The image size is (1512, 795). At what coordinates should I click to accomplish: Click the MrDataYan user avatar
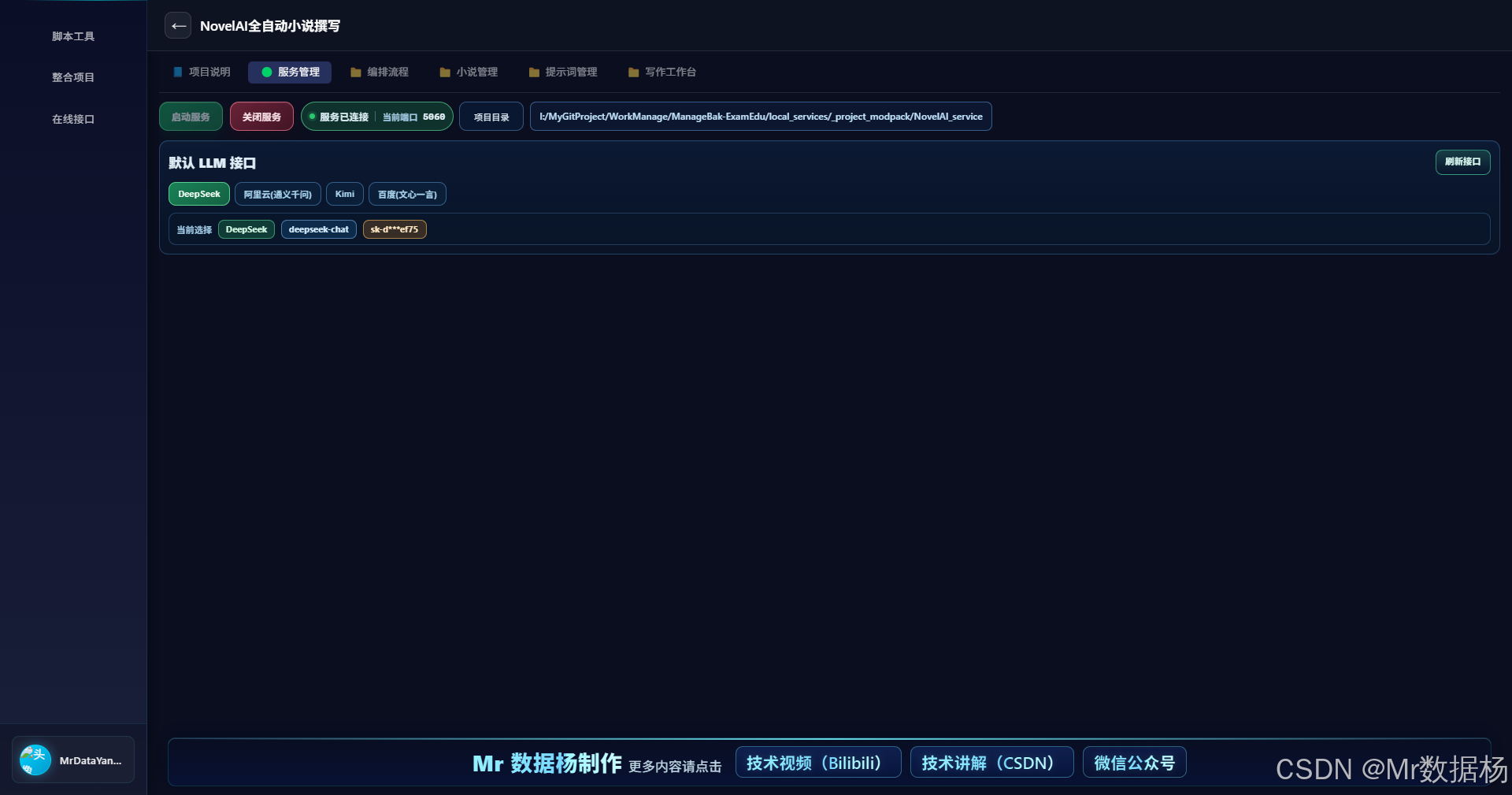(35, 760)
